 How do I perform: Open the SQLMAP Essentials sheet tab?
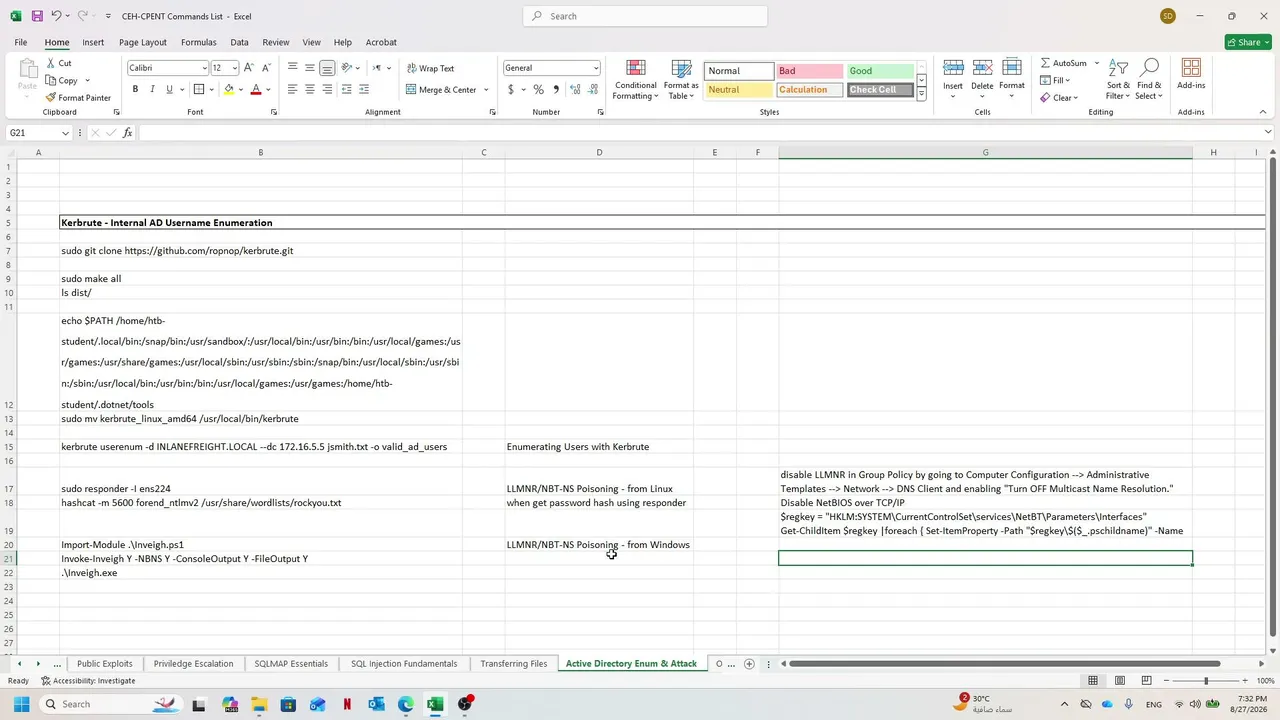[x=291, y=664]
